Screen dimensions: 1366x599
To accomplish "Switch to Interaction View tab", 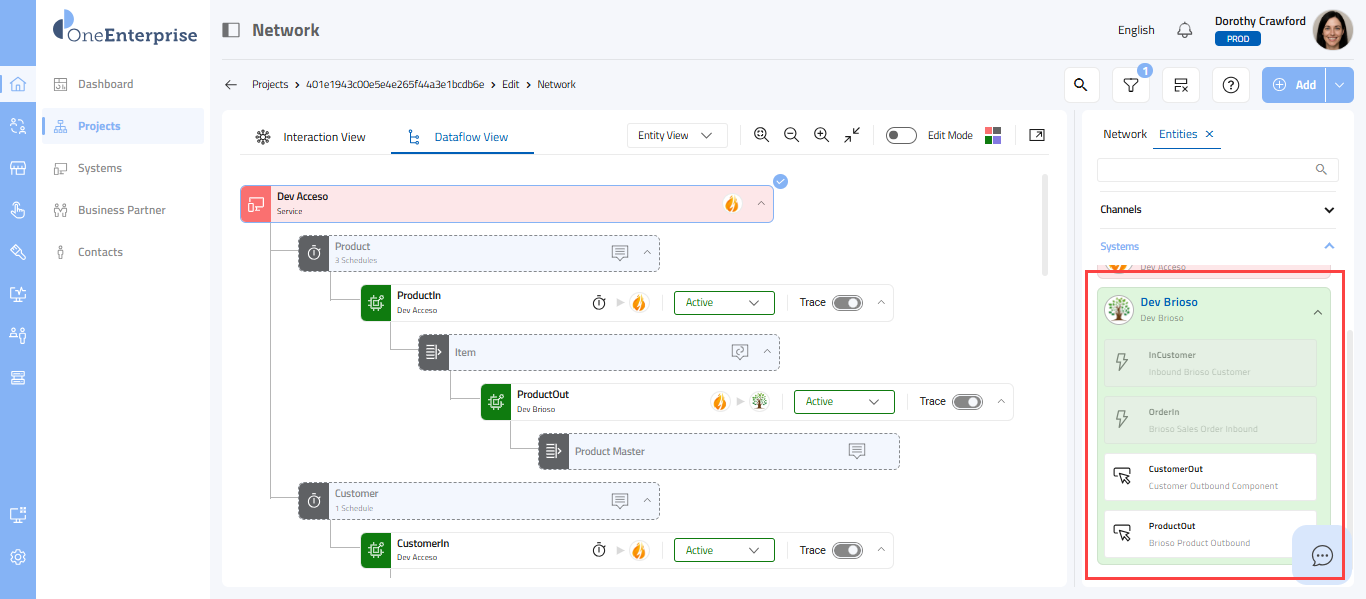I will (x=312, y=137).
